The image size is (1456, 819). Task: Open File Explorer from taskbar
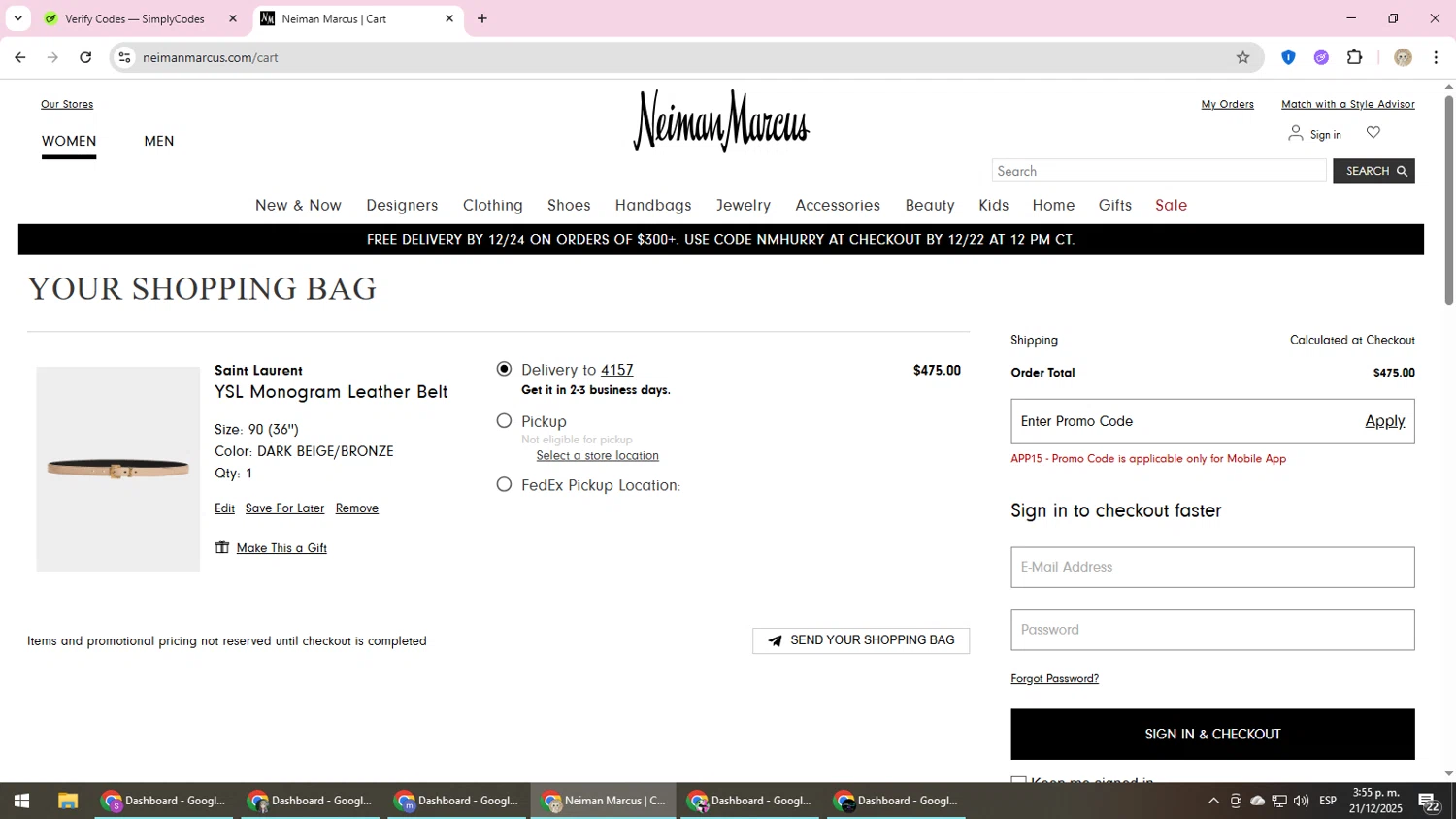click(x=67, y=801)
